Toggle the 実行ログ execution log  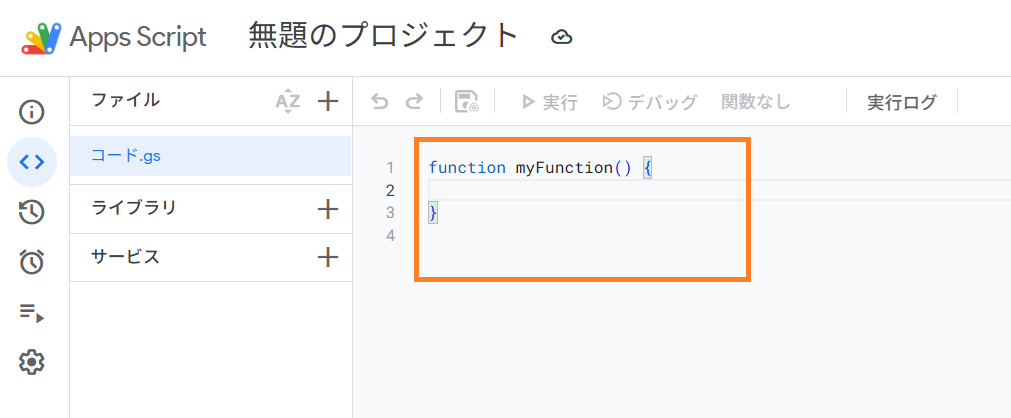tap(902, 102)
